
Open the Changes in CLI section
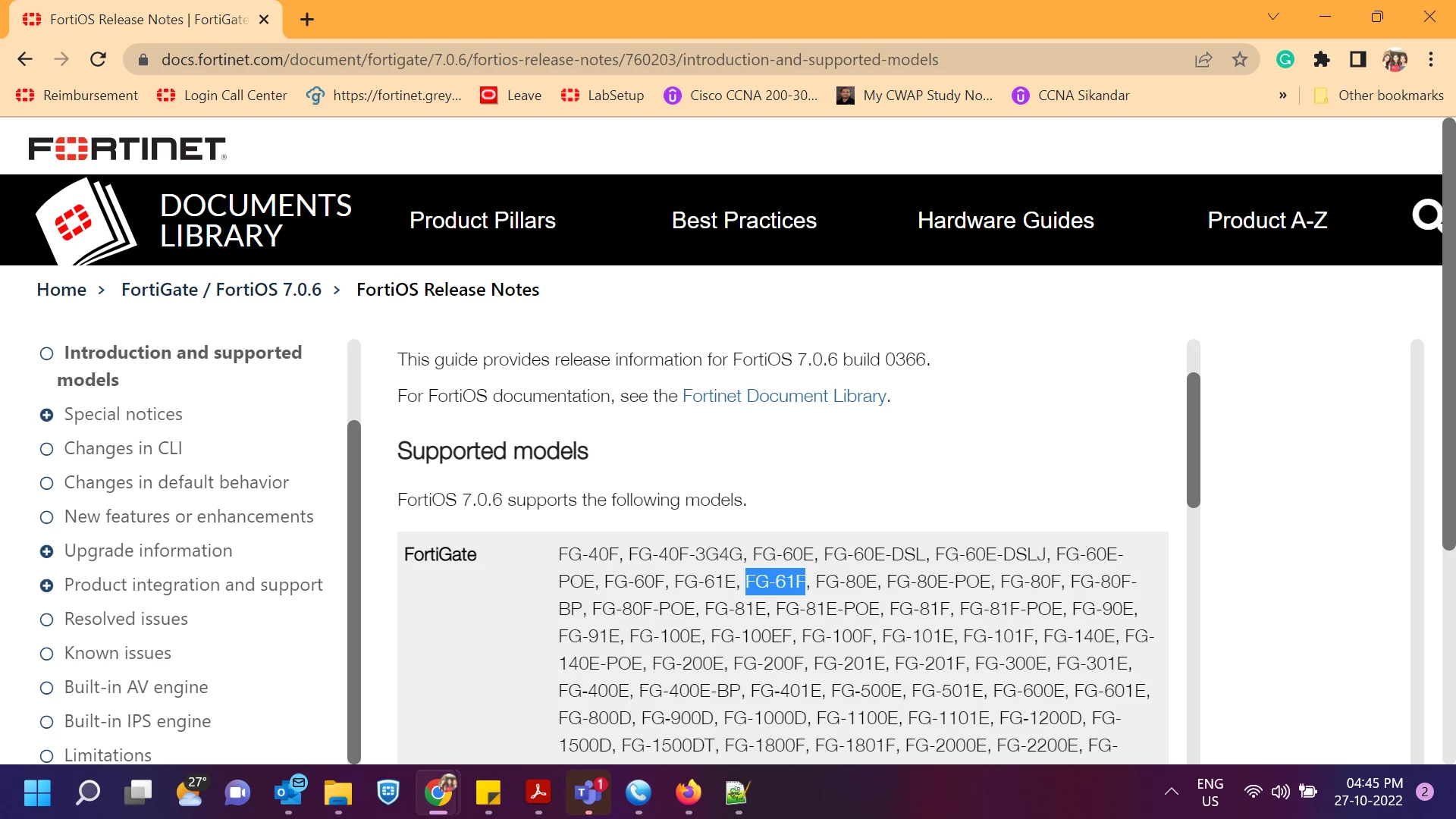pyautogui.click(x=123, y=448)
